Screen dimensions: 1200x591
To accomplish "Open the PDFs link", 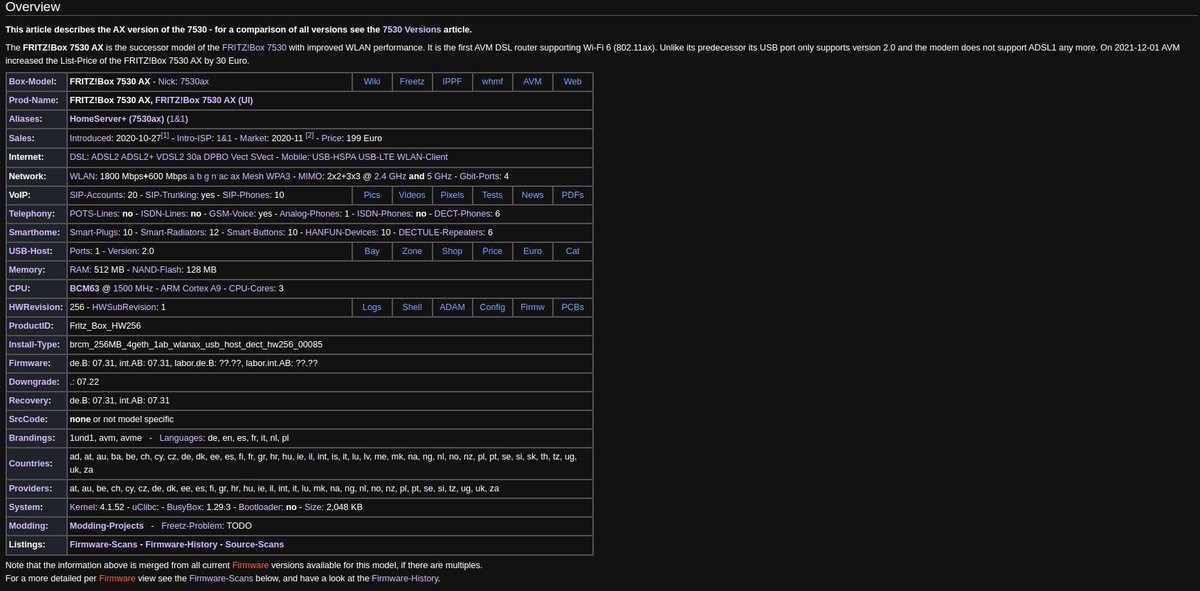I will pyautogui.click(x=572, y=195).
